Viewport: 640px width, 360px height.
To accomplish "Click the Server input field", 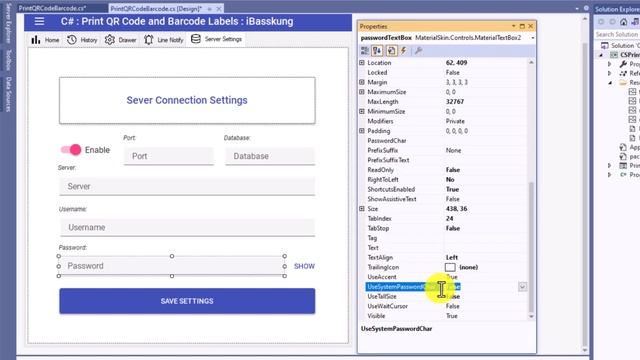I will [x=187, y=186].
